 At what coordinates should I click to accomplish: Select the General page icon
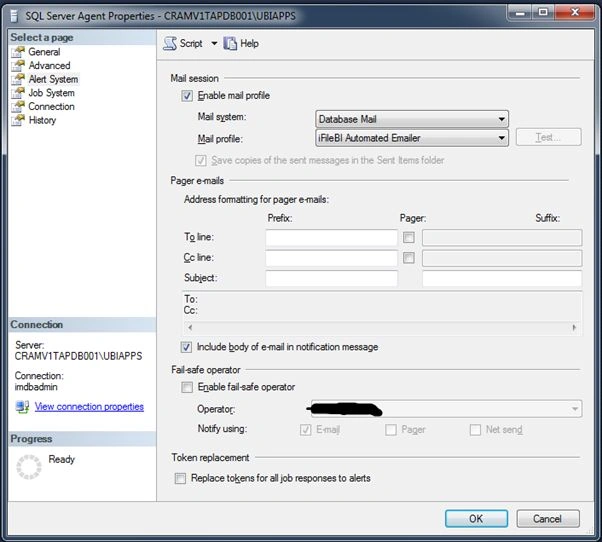18,52
